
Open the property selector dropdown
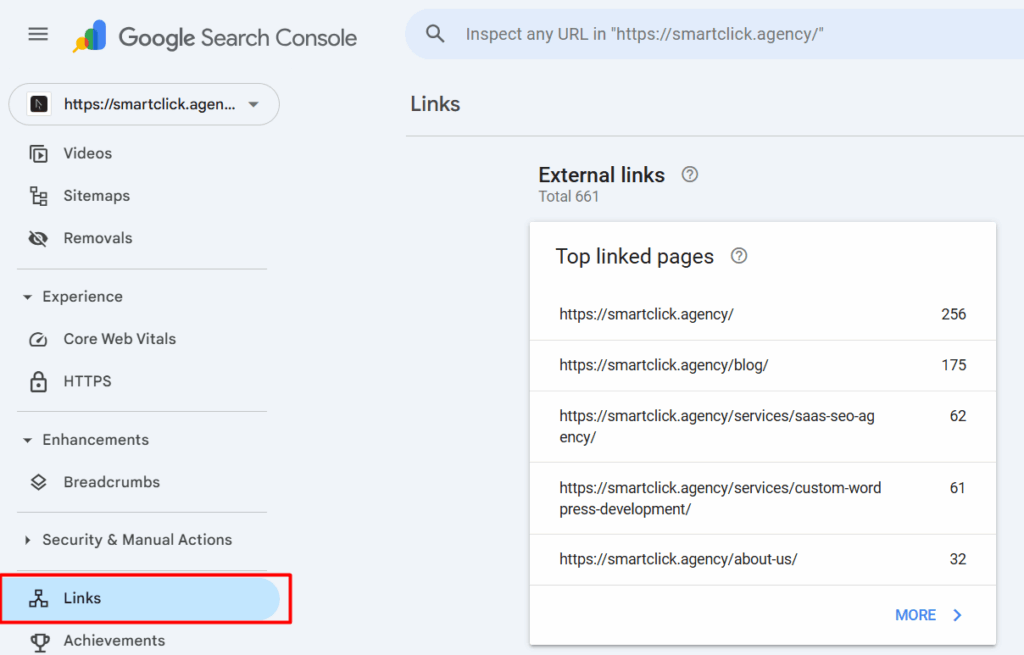click(x=144, y=104)
